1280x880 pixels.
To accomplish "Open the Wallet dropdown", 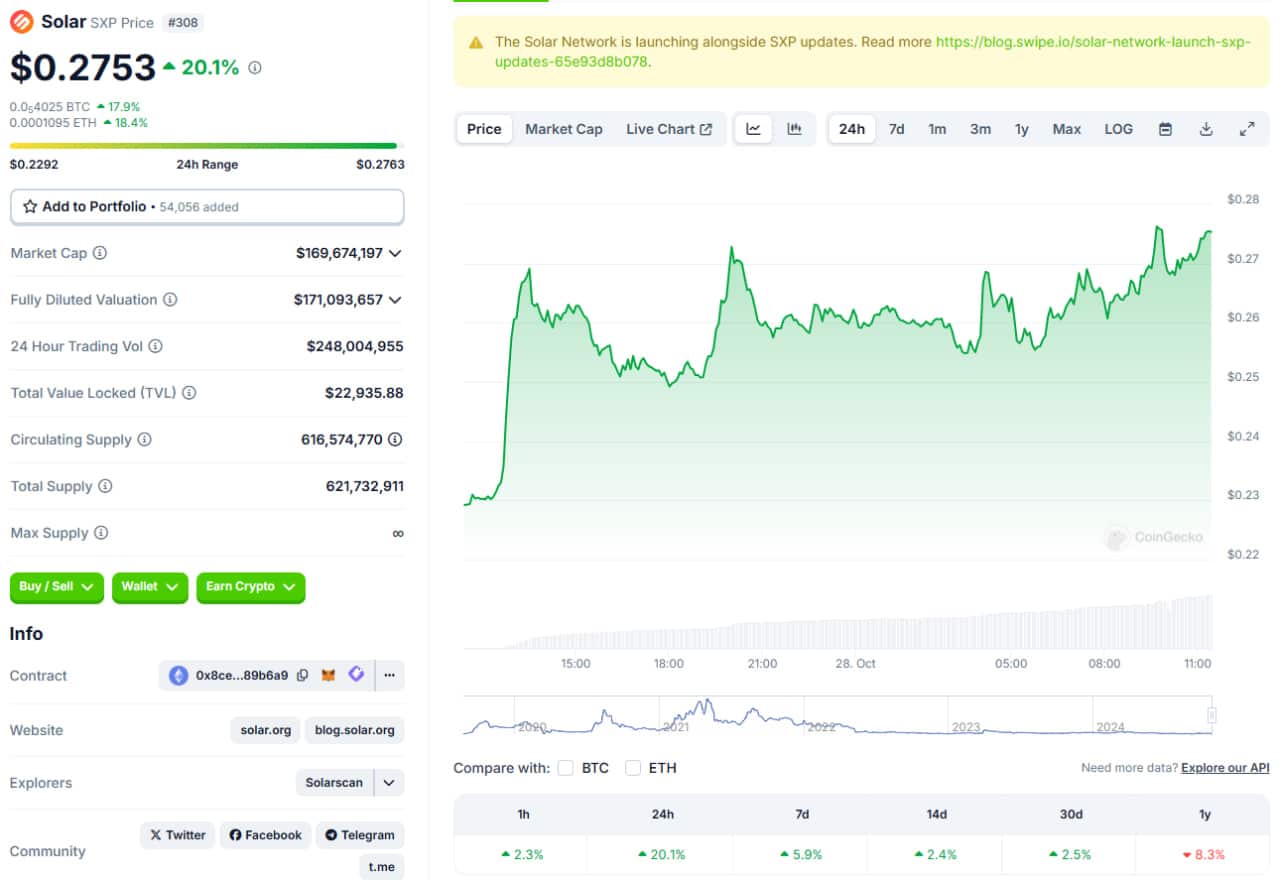I will pos(150,587).
